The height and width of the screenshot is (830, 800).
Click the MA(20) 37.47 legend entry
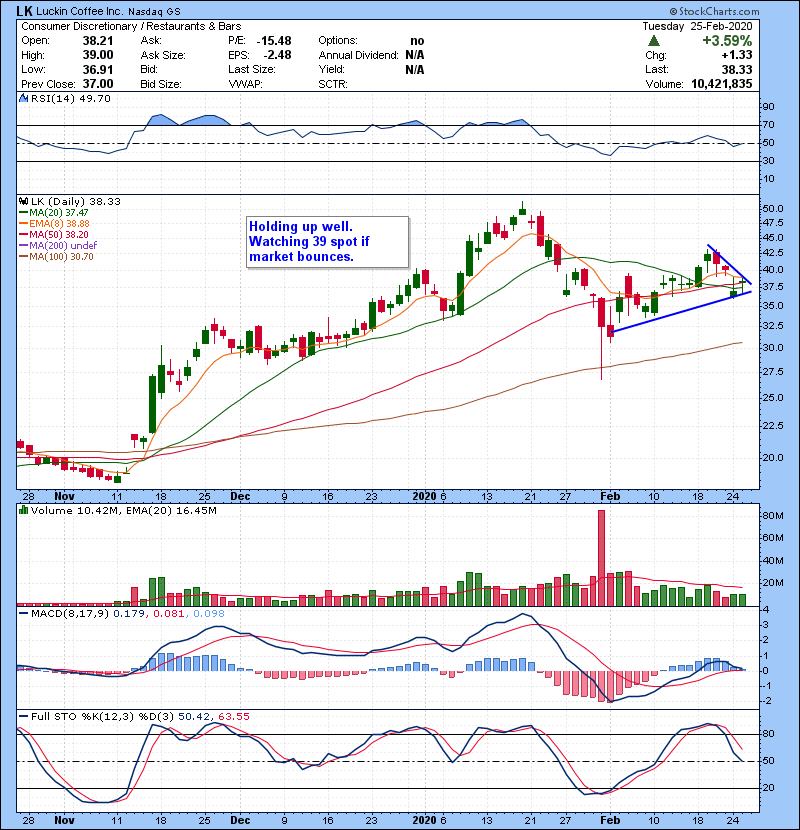point(54,213)
